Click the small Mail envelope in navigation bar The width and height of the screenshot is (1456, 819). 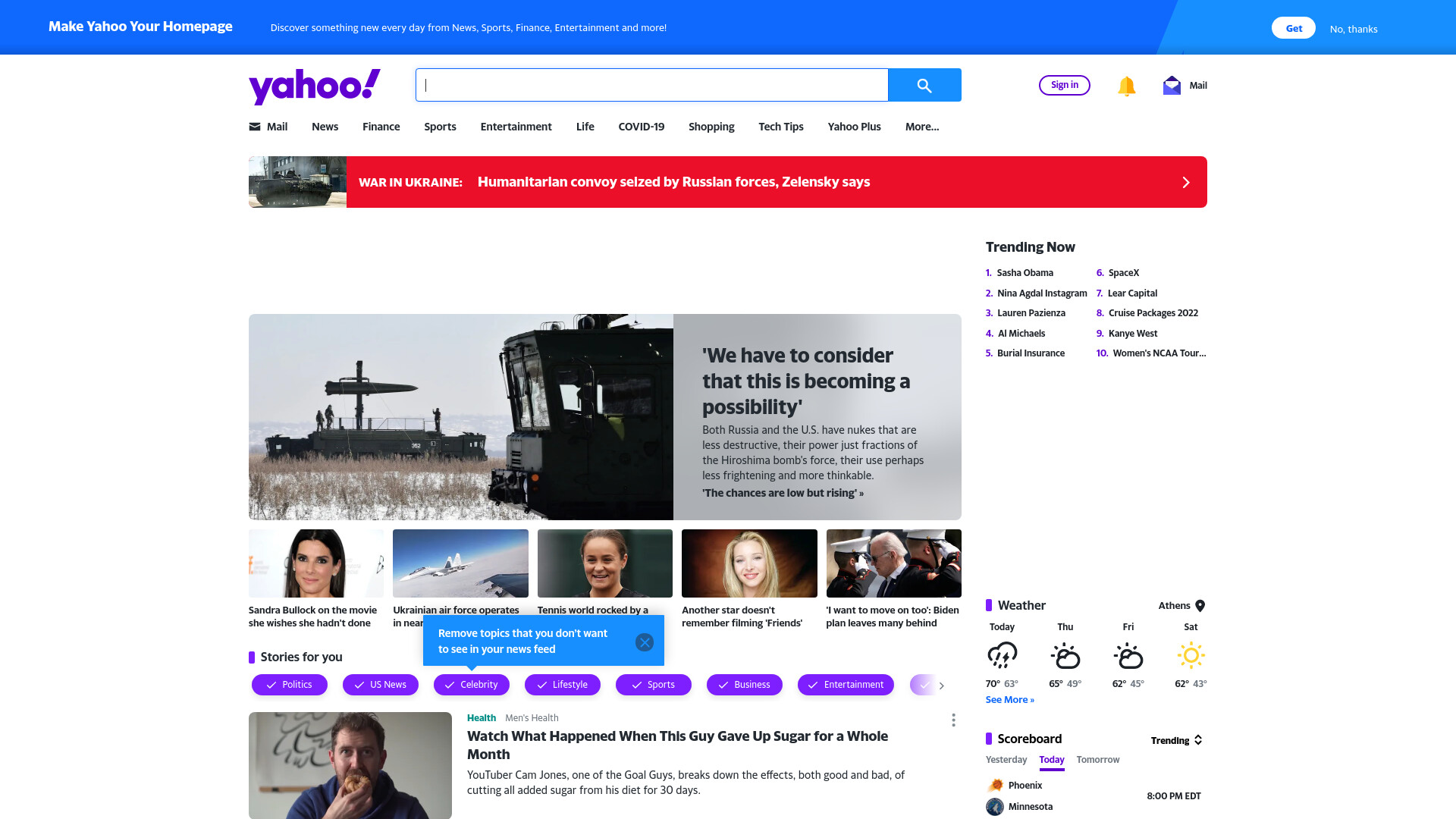(255, 127)
